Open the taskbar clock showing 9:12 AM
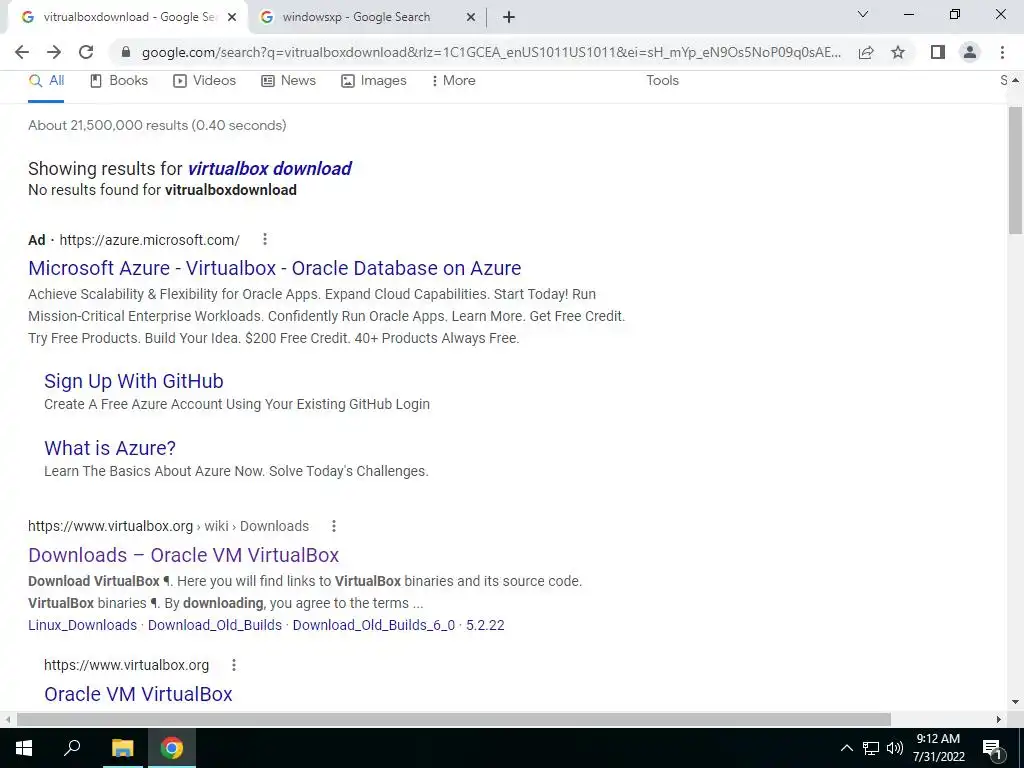The image size is (1024, 768). point(938,748)
